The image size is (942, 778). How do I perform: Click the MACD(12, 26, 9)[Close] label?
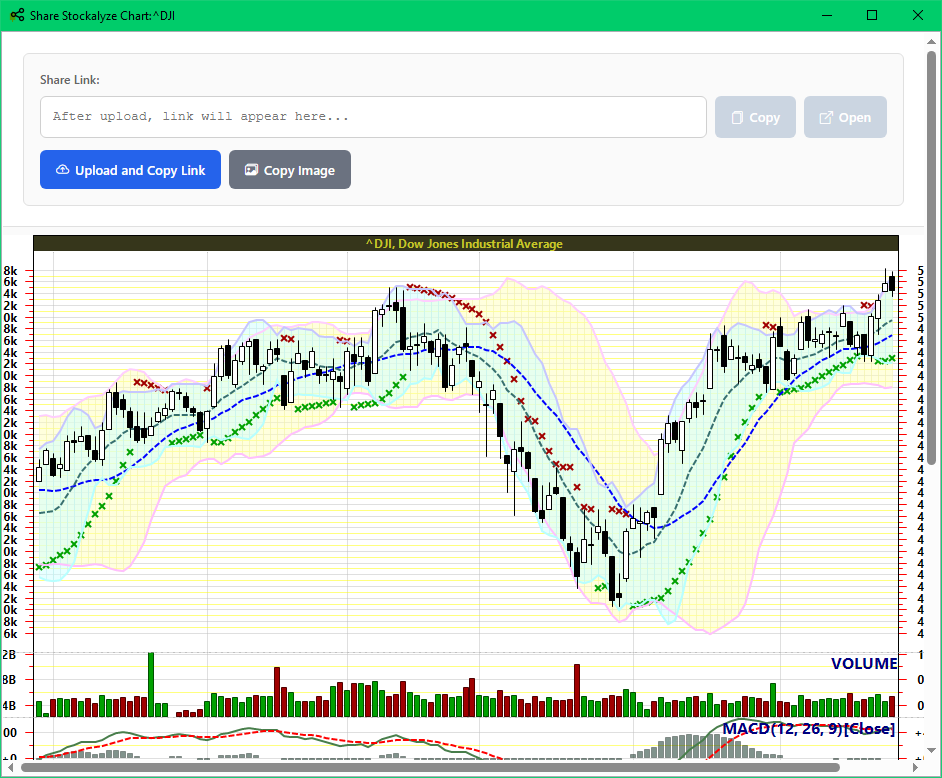808,729
